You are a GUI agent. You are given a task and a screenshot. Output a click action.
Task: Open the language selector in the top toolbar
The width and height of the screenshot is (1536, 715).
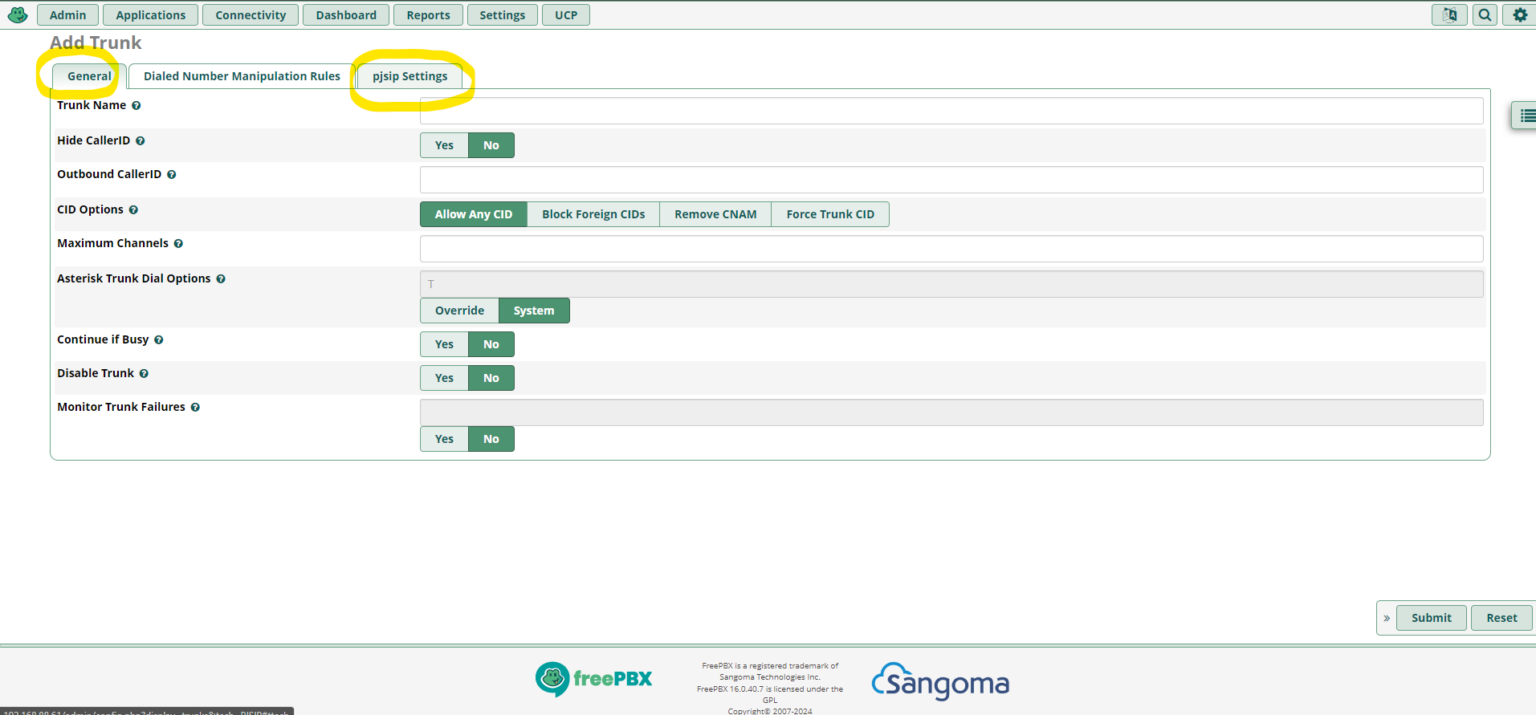click(x=1449, y=14)
